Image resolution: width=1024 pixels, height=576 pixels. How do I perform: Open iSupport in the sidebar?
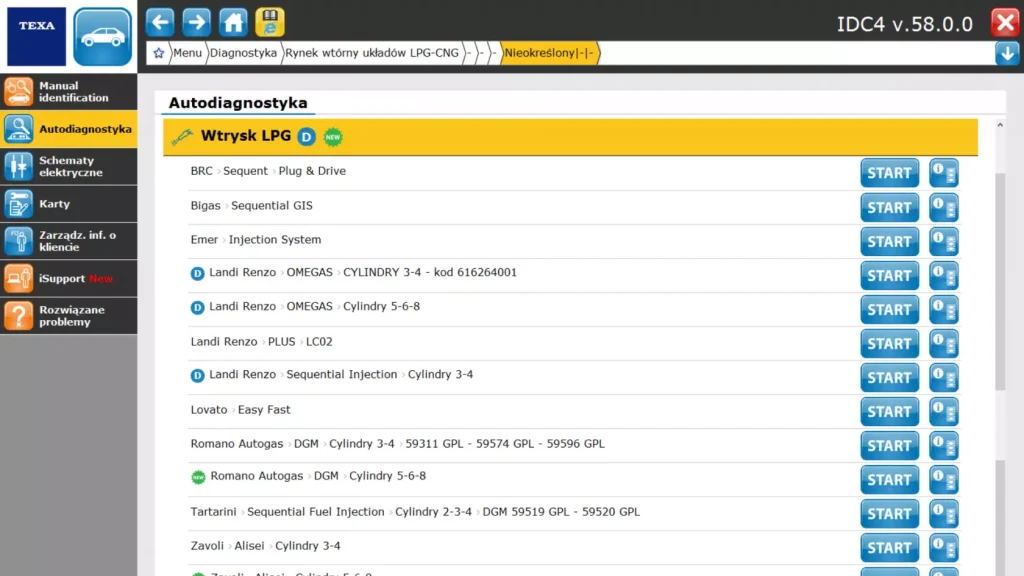68,278
